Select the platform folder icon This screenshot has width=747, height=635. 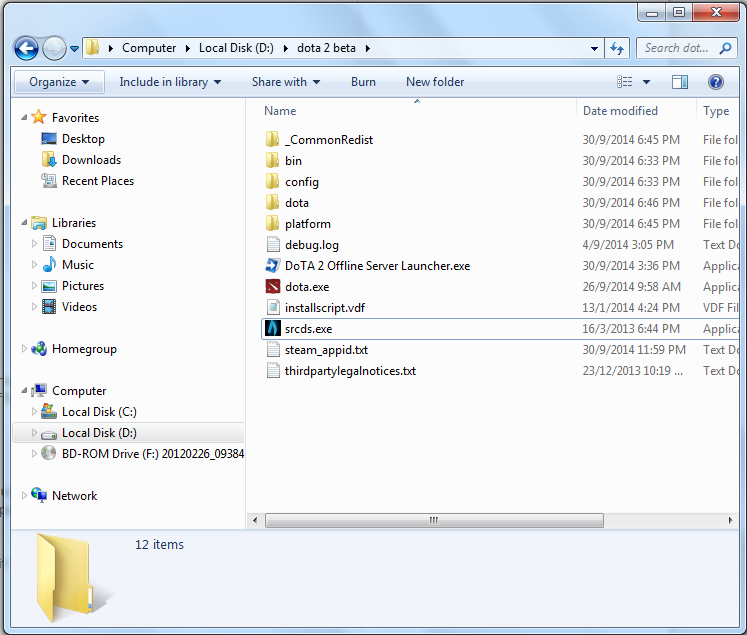pyautogui.click(x=273, y=223)
